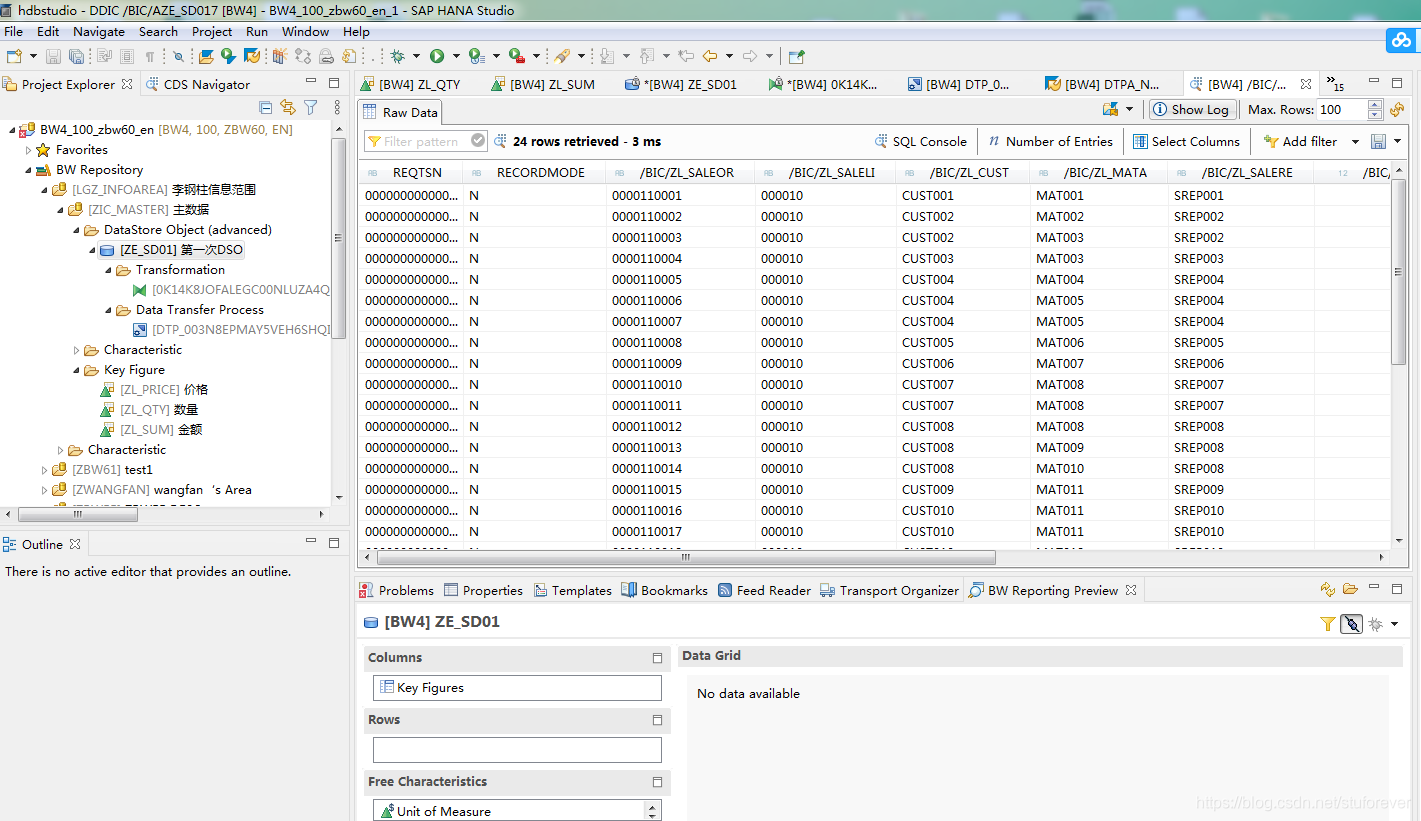
Task: Click the back navigation yellow arrow
Action: (710, 56)
